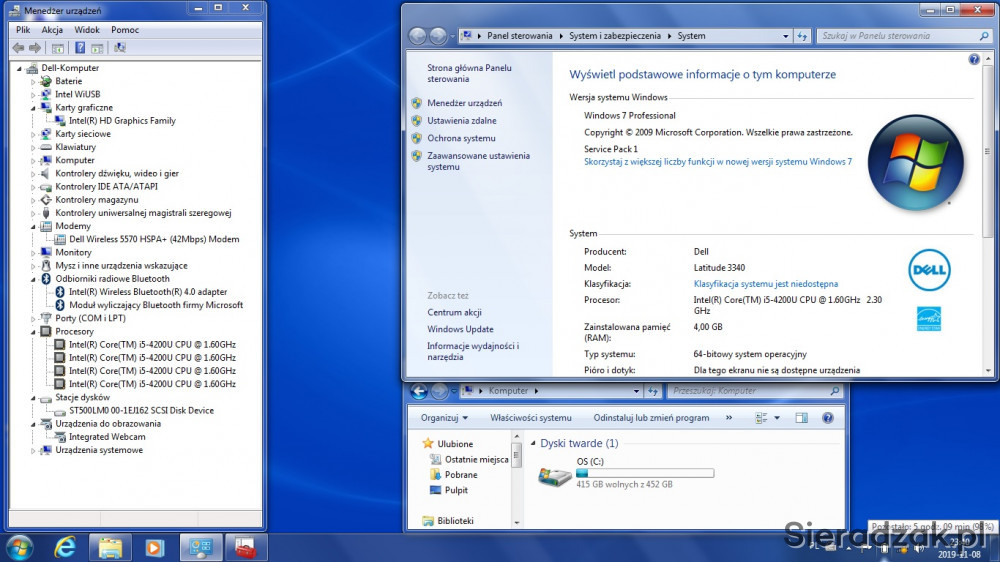This screenshot has height=562, width=1000.
Task: Expand the Klawiatury category
Action: coord(33,147)
